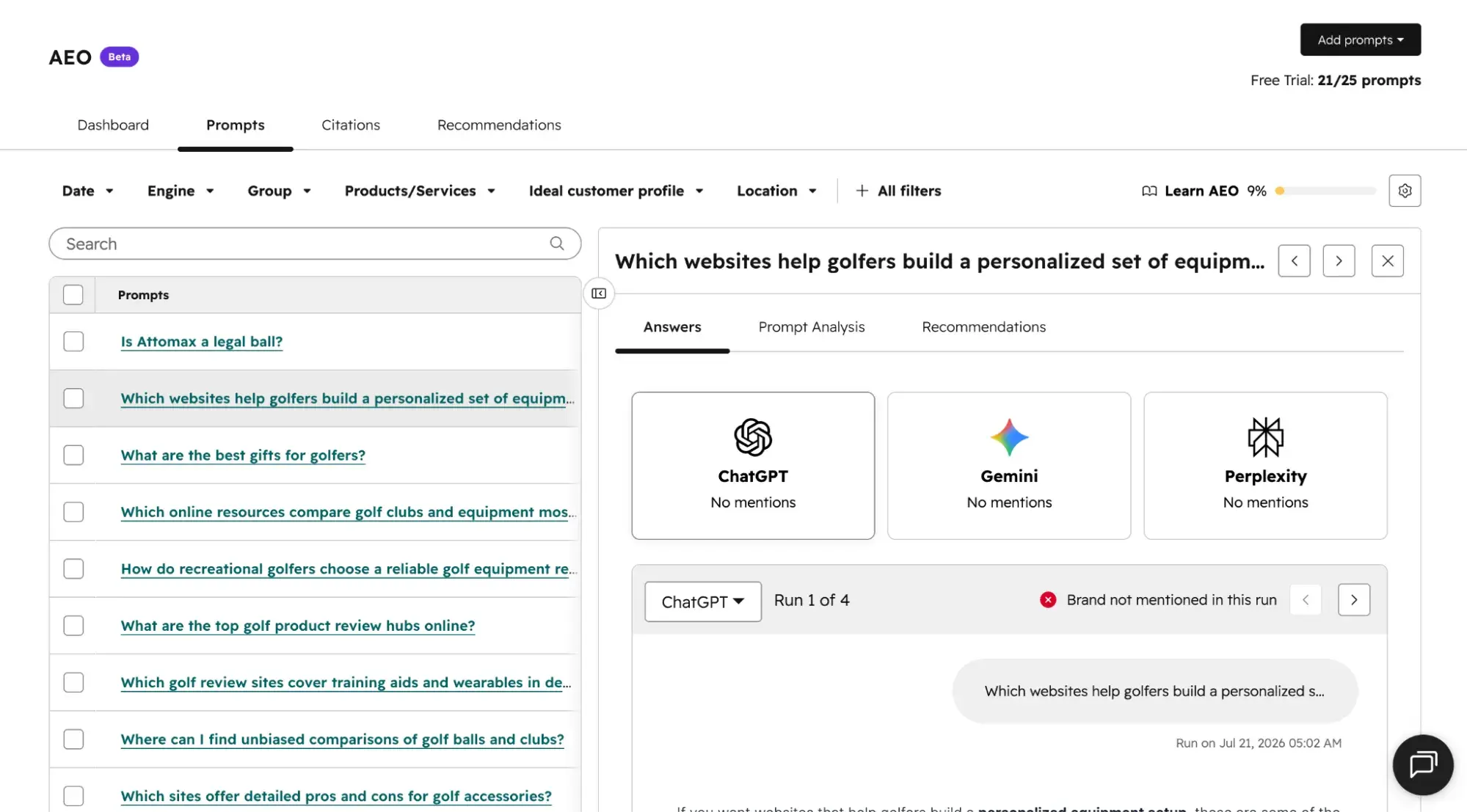Check the 'recreational golfers choose' row
Screen dimensions: 1467x812
73,569
